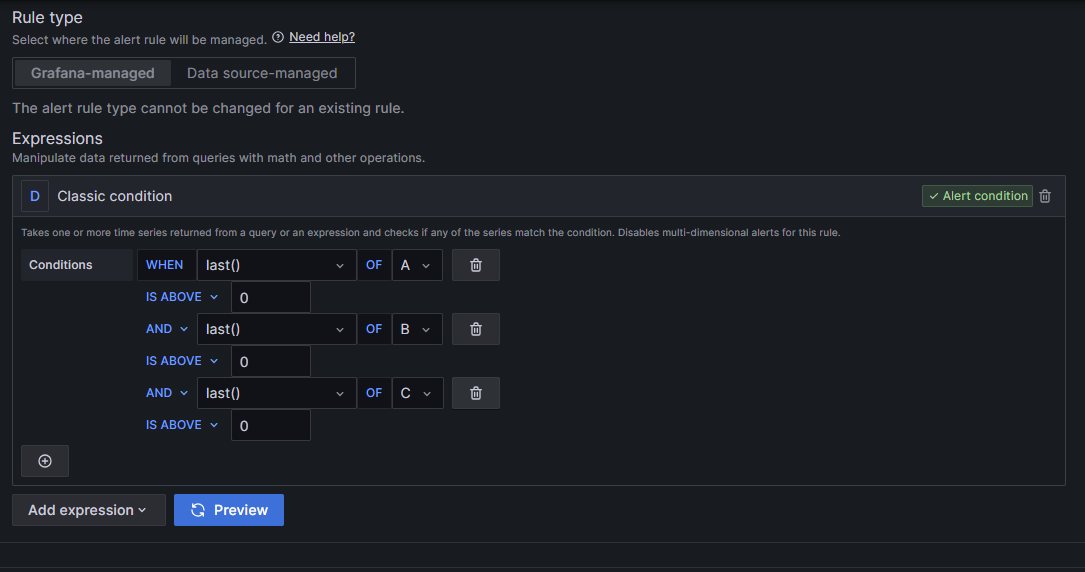Click the Preview button
The width and height of the screenshot is (1085, 572).
click(229, 510)
